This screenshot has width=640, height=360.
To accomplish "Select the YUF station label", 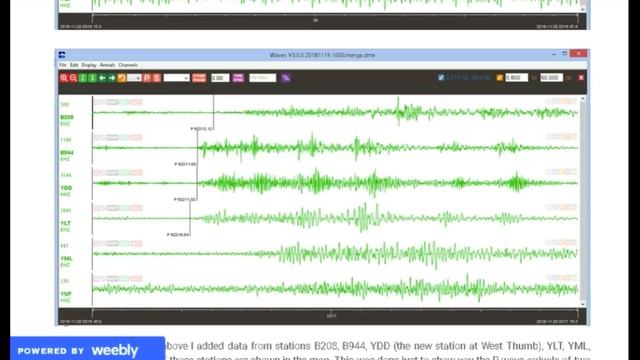I will pyautogui.click(x=66, y=294).
